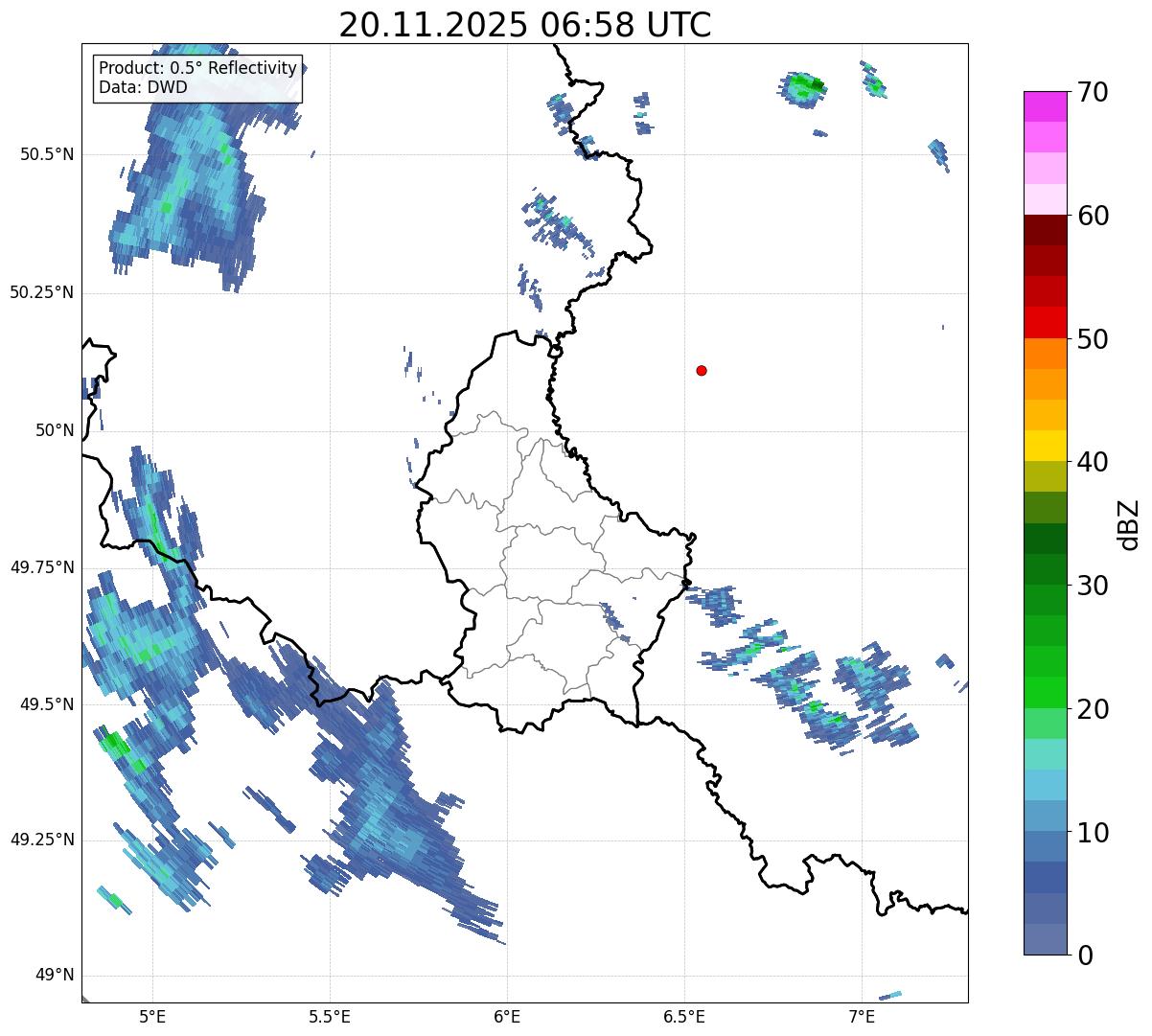This screenshot has height=1036, width=1152.
Task: Click the latitude label "49.5°N"
Action: (x=48, y=704)
